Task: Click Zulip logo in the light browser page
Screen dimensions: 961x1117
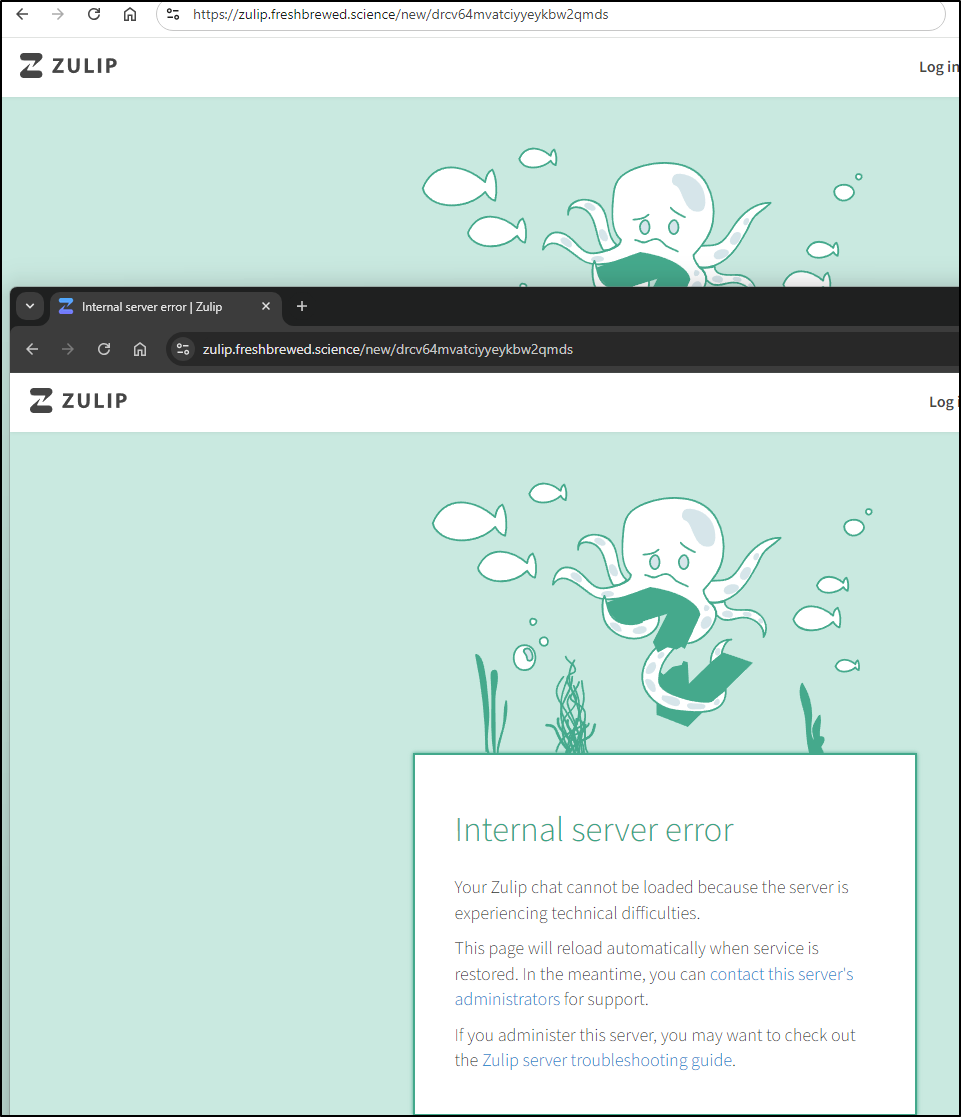Action: 68,66
